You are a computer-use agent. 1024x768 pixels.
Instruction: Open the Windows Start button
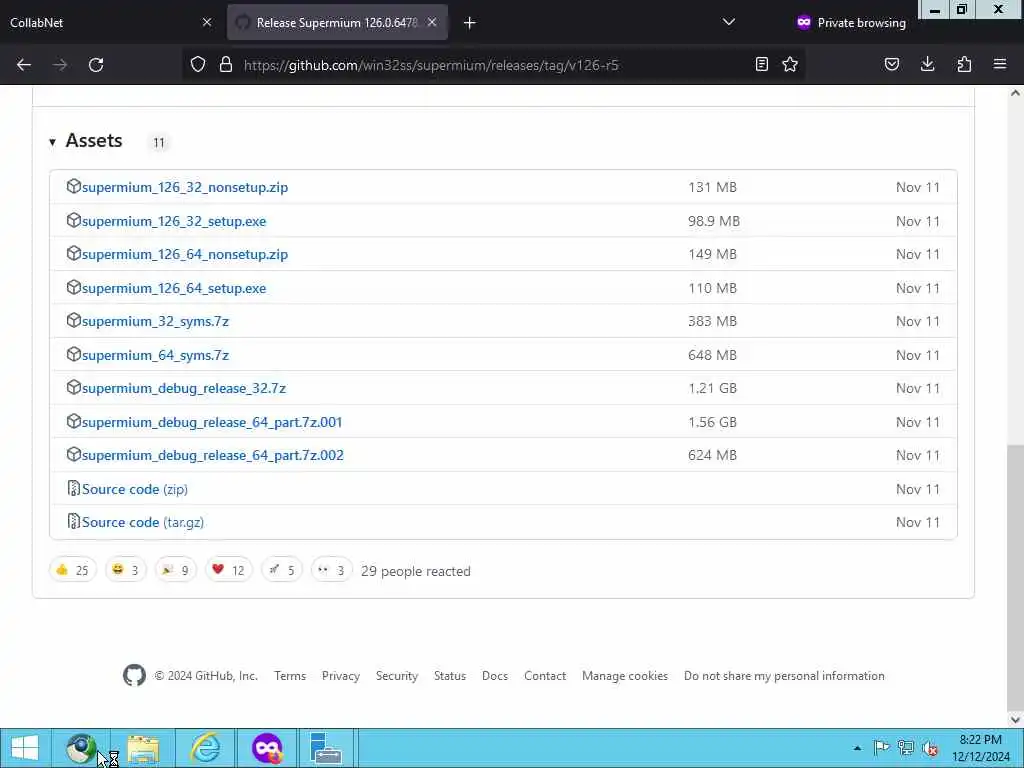(x=25, y=748)
